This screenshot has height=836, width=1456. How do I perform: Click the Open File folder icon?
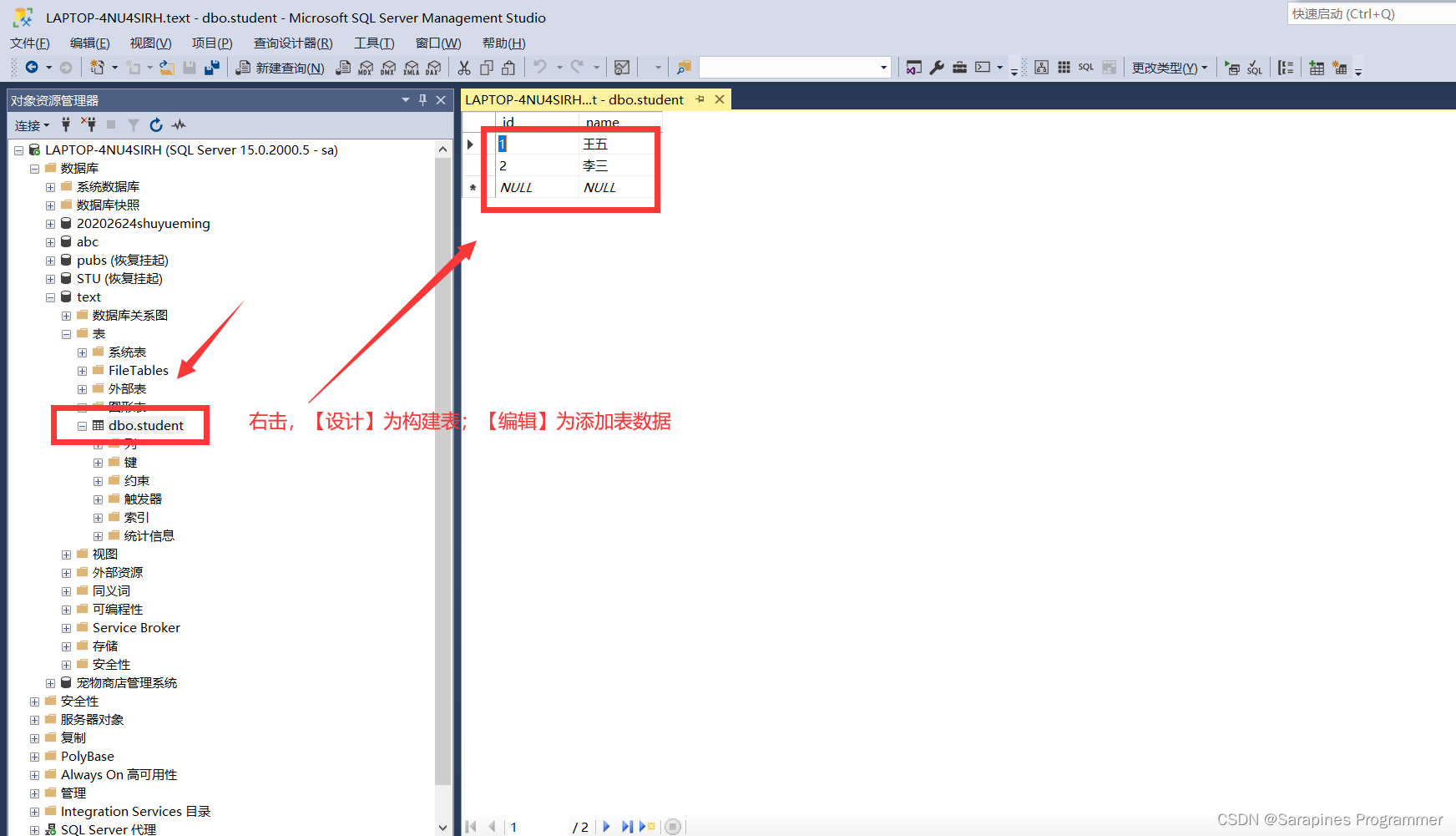(x=167, y=68)
